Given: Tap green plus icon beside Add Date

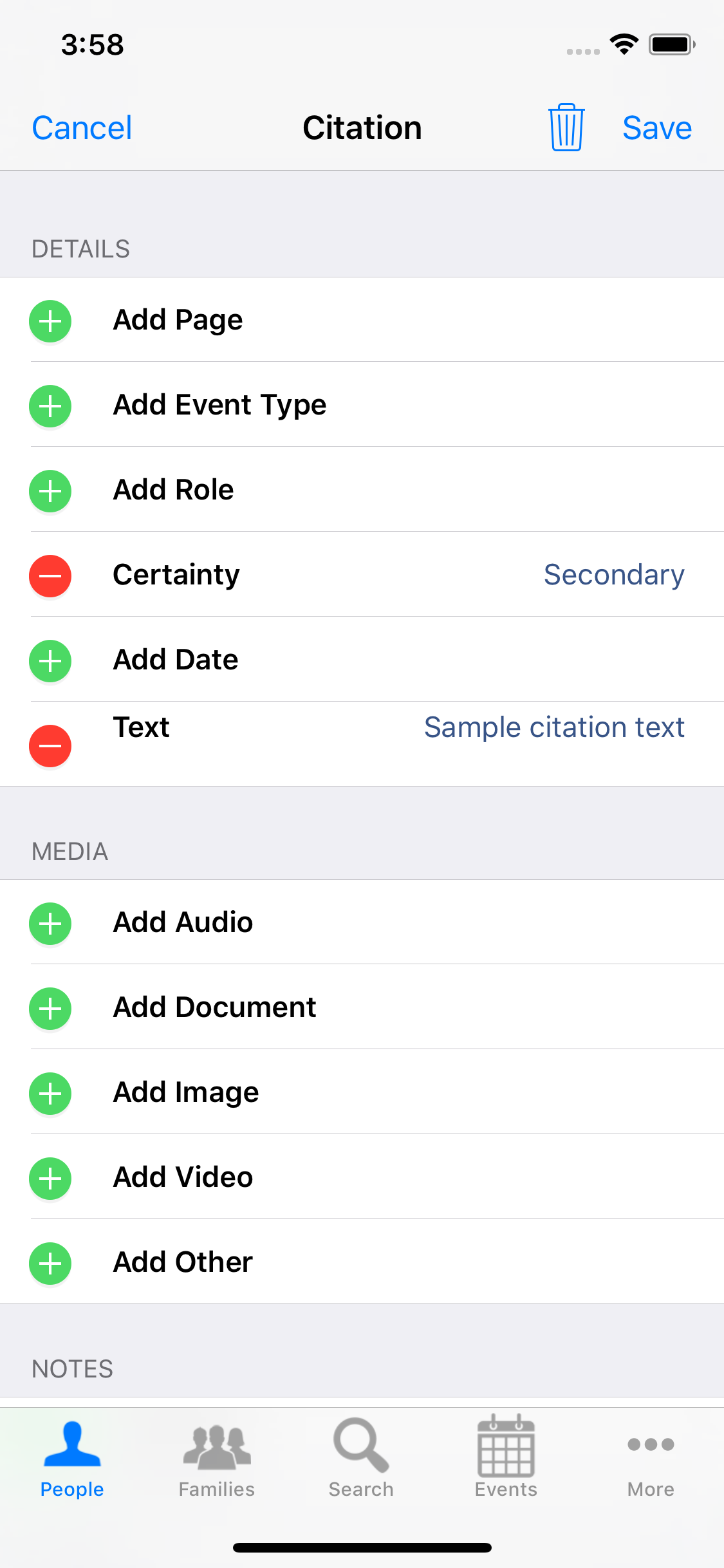Looking at the screenshot, I should [50, 661].
